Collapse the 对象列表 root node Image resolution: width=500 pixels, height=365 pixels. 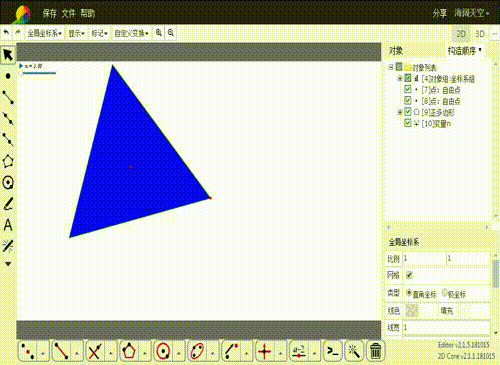(391, 67)
